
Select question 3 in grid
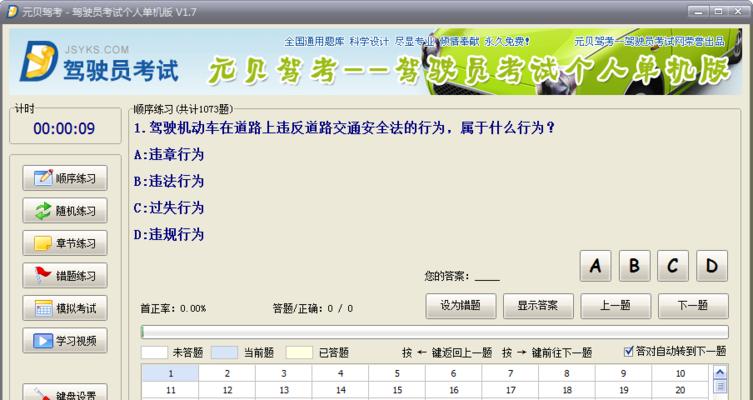coord(284,373)
